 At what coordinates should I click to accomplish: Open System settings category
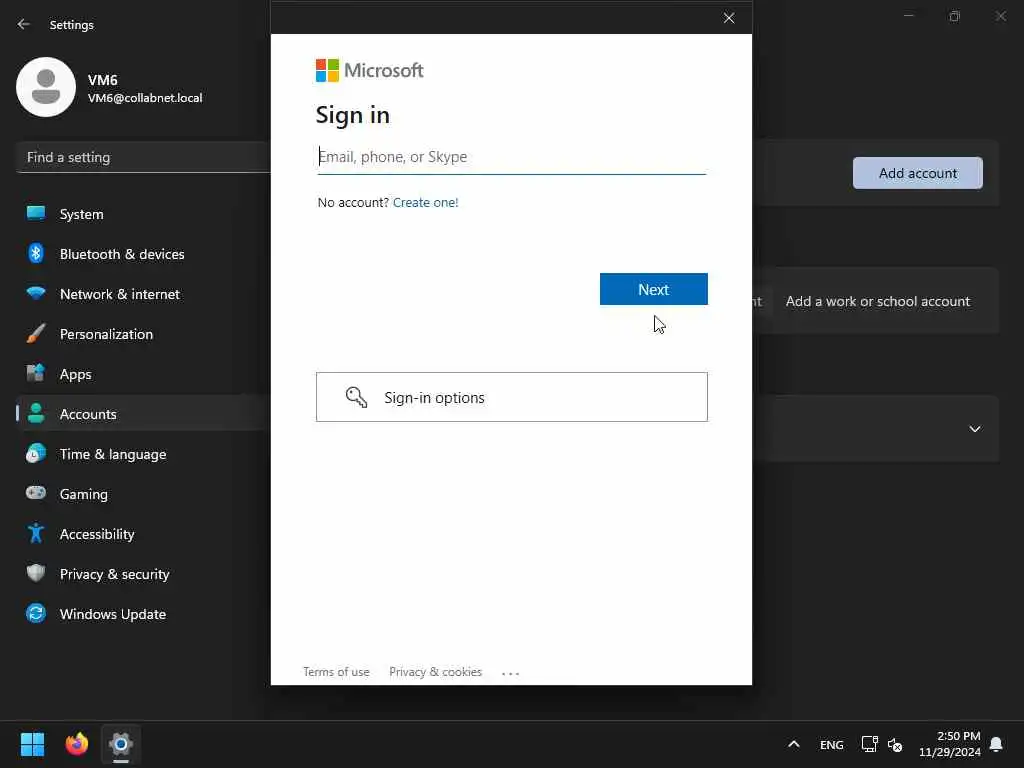click(142, 214)
